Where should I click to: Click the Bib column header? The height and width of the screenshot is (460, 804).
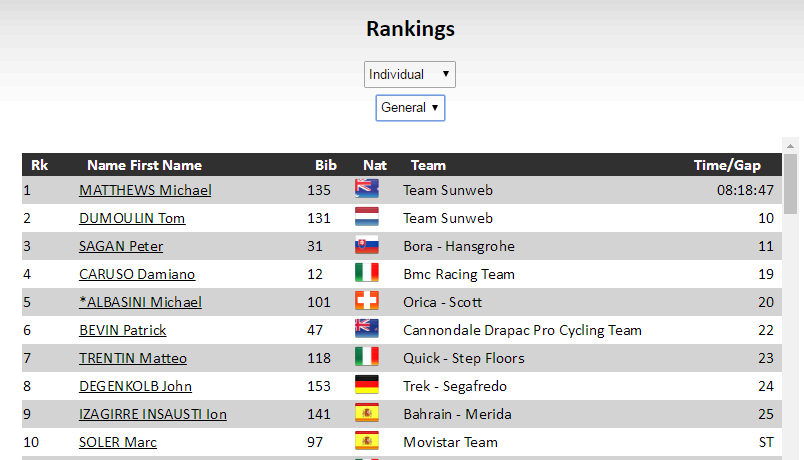(x=326, y=165)
